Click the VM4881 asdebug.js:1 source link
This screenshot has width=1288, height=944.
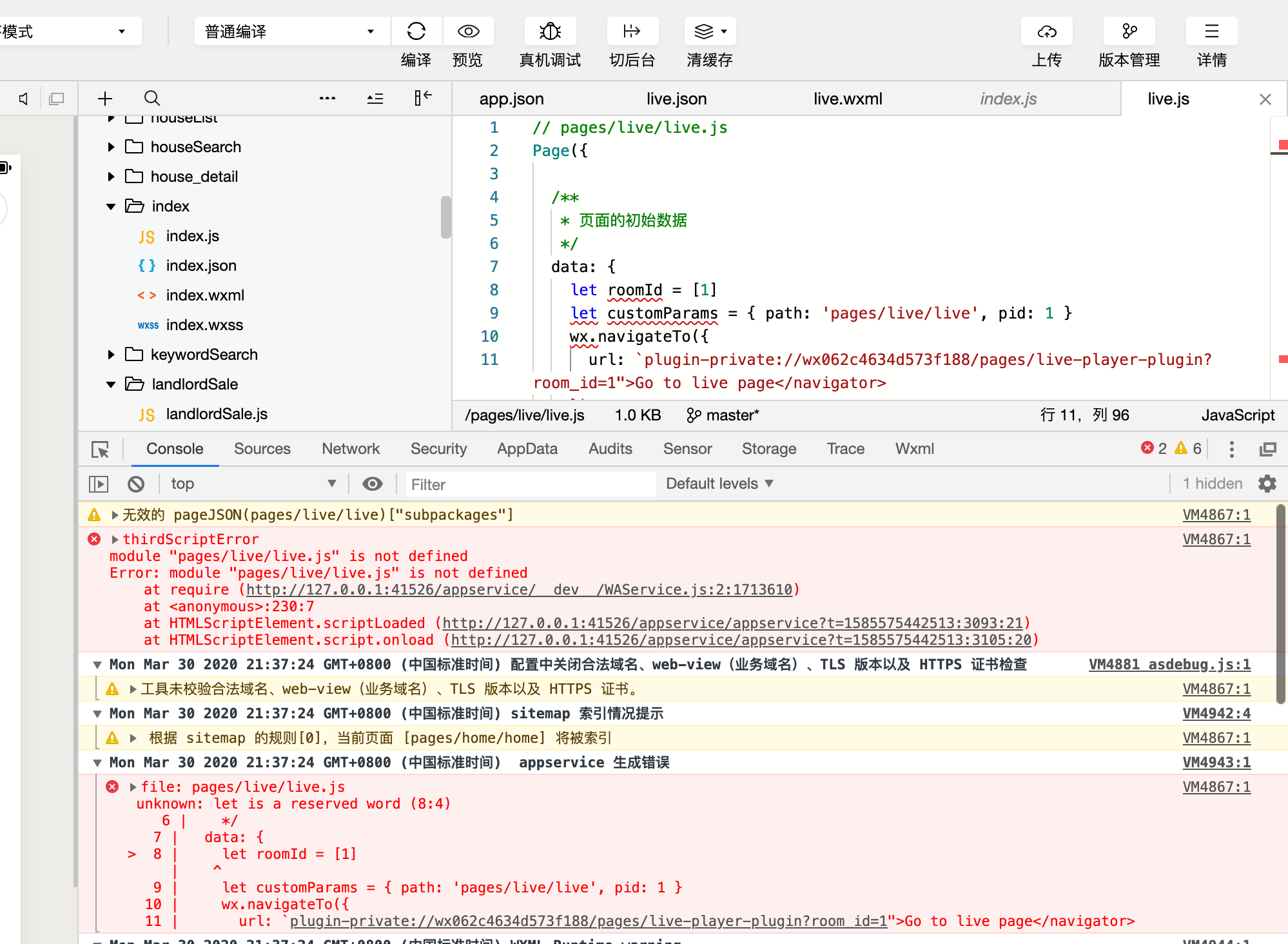click(1169, 664)
